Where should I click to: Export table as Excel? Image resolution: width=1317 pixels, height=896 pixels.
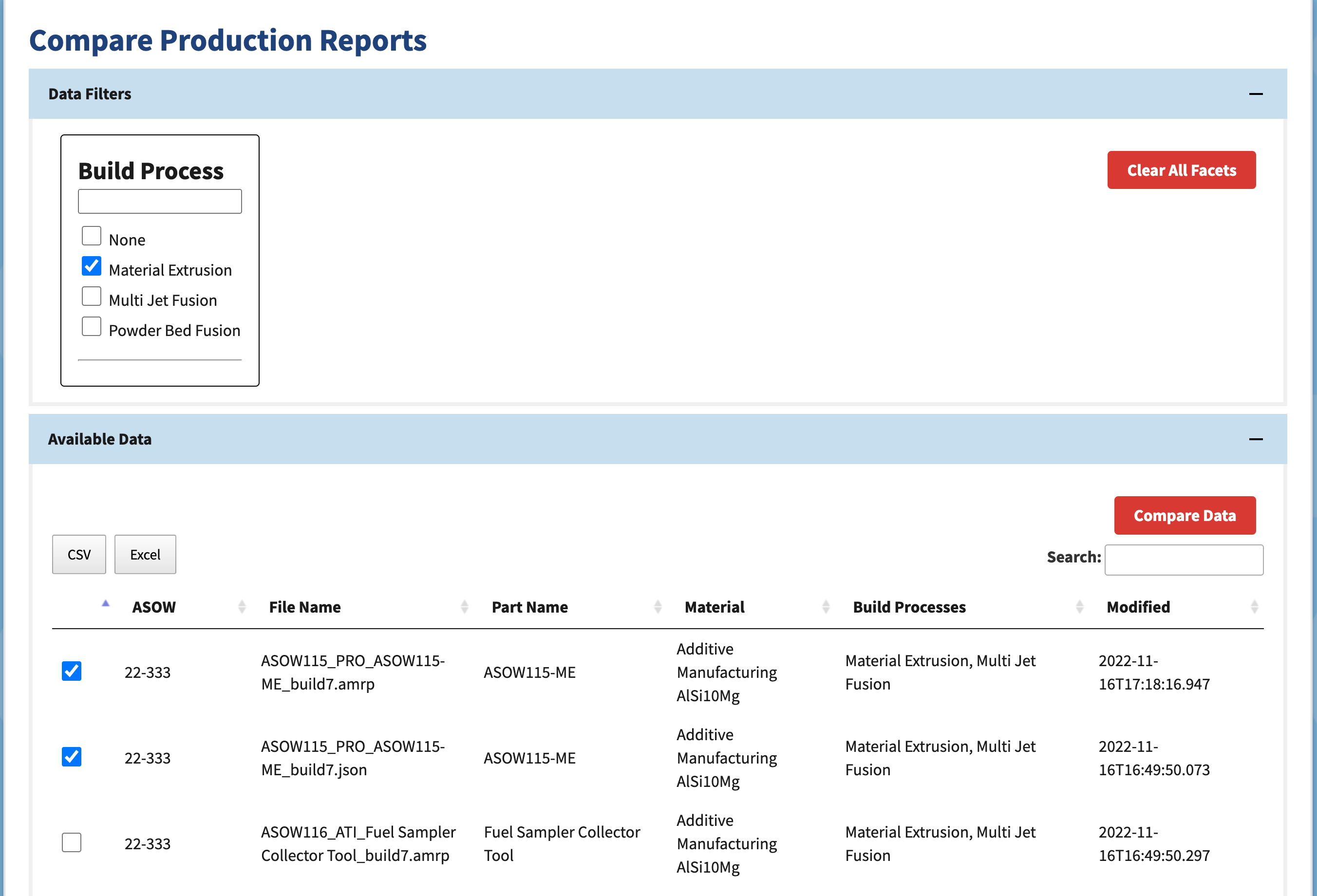145,554
